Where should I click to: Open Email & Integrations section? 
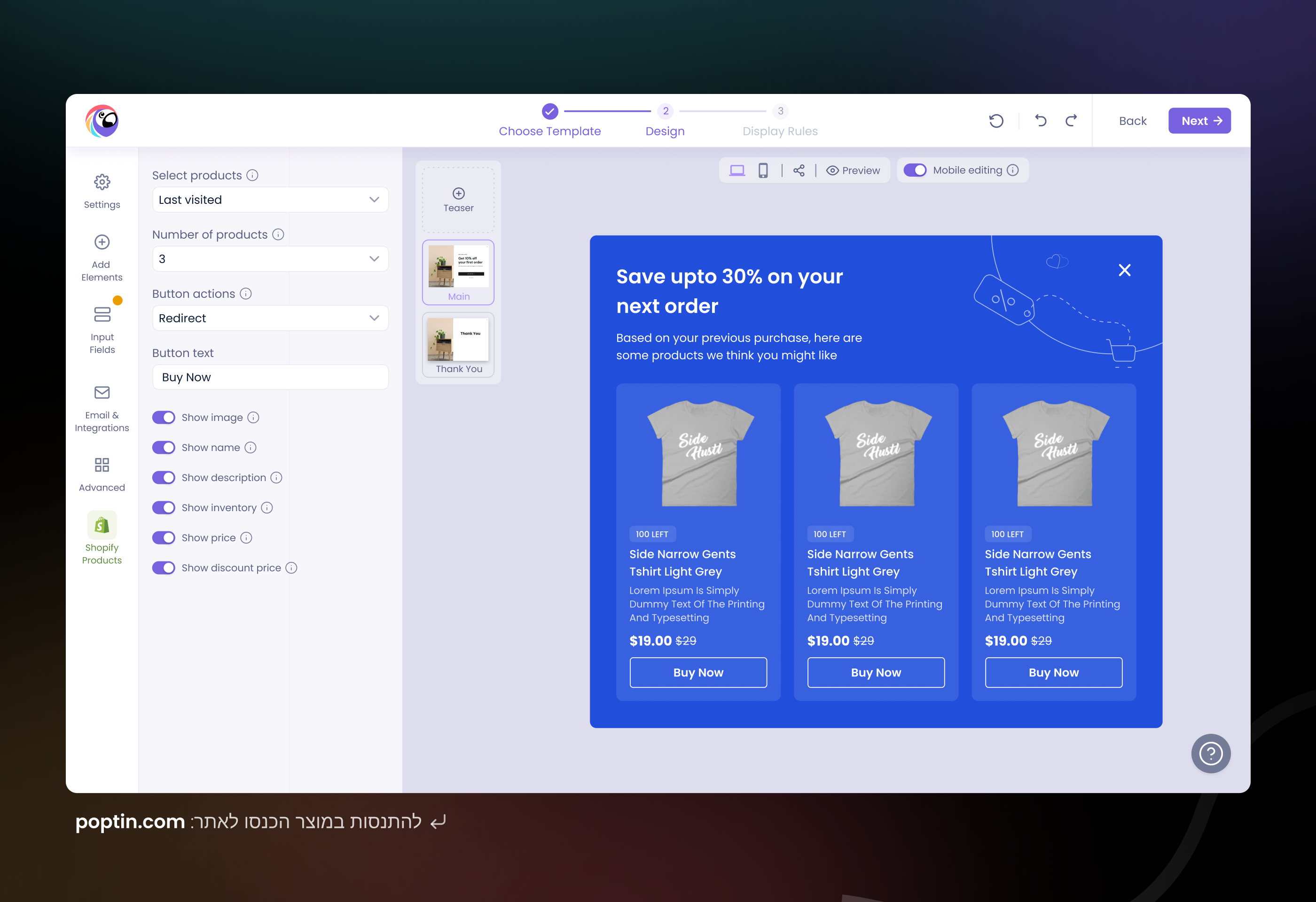click(102, 409)
